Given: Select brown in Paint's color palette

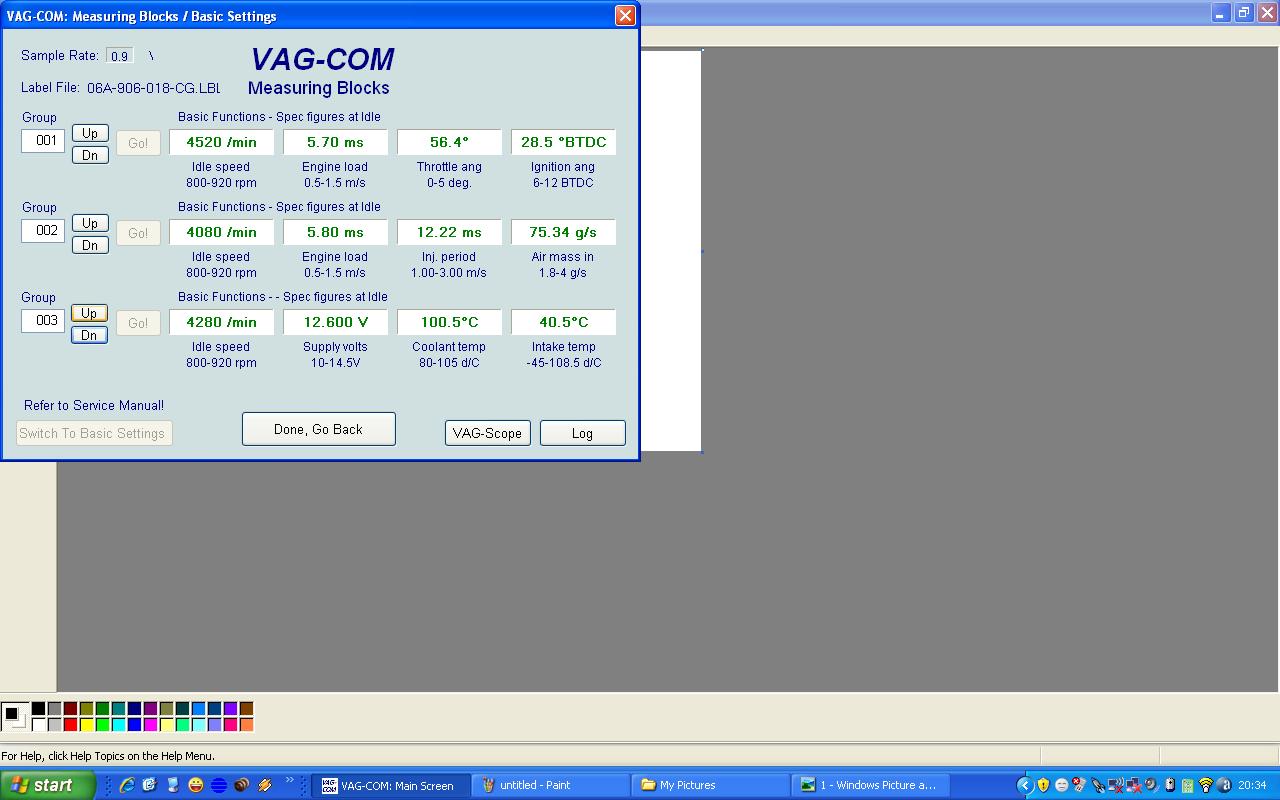Looking at the screenshot, I should click(x=246, y=709).
